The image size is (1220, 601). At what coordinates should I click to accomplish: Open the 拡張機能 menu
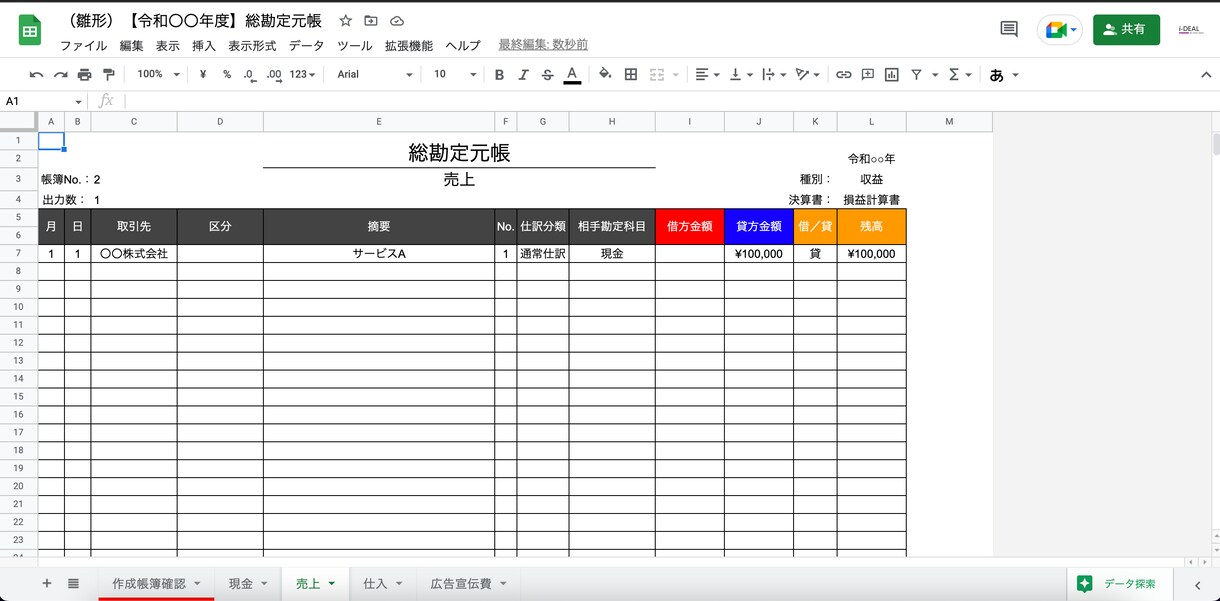409,46
